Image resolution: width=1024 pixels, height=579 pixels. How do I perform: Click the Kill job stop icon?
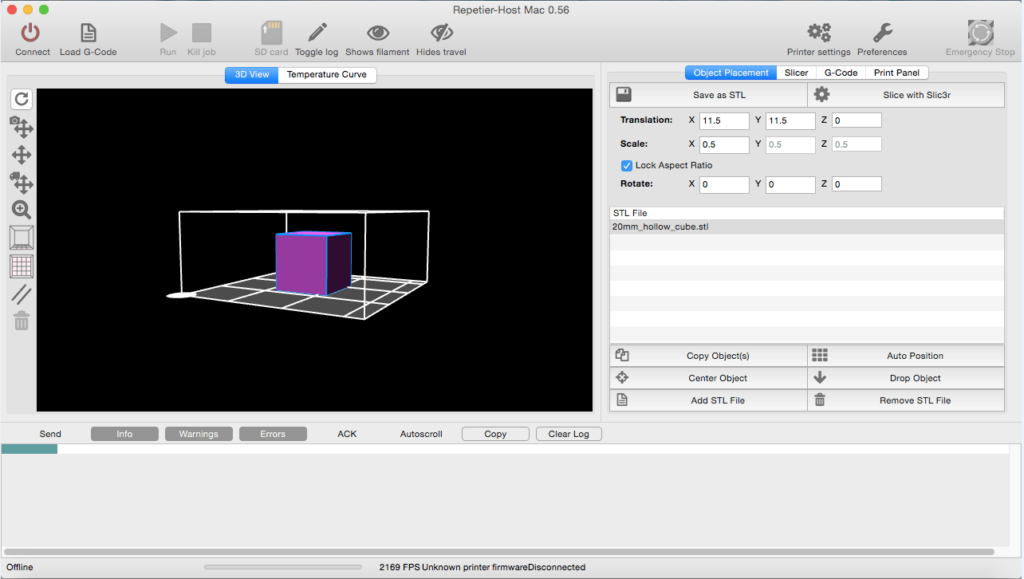(x=201, y=33)
